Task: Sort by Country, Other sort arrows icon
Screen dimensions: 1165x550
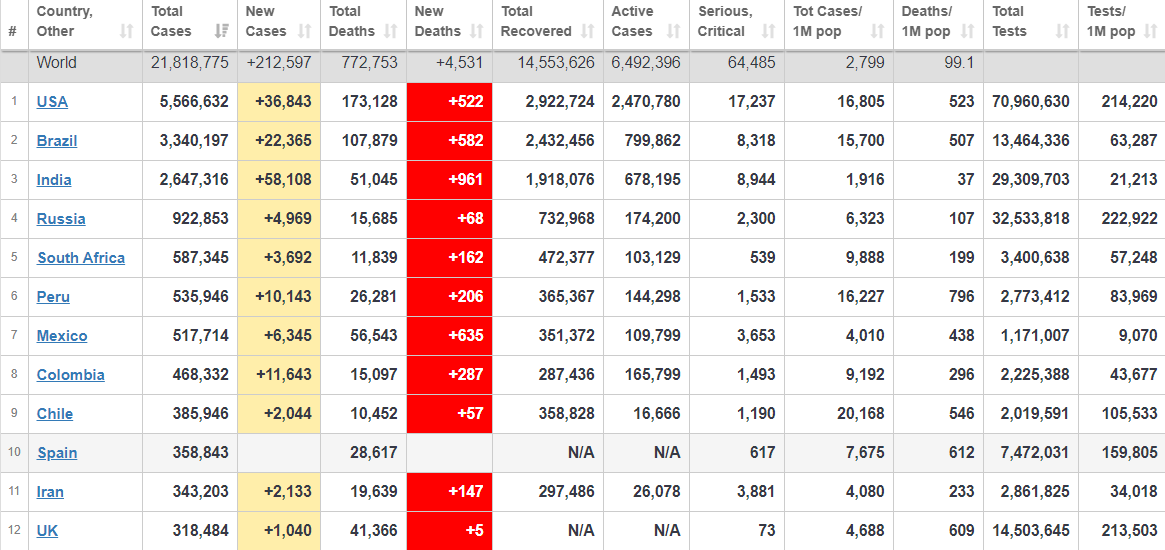Action: [126, 31]
